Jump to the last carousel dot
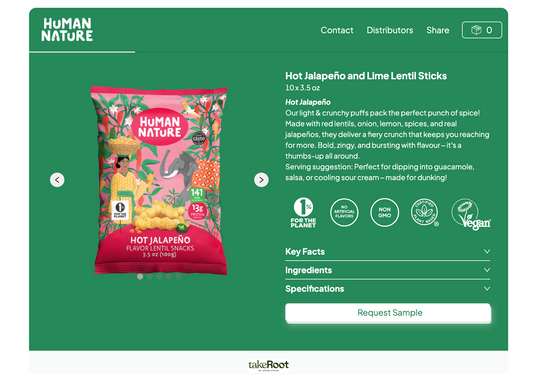The height and width of the screenshot is (374, 533). 178,276
